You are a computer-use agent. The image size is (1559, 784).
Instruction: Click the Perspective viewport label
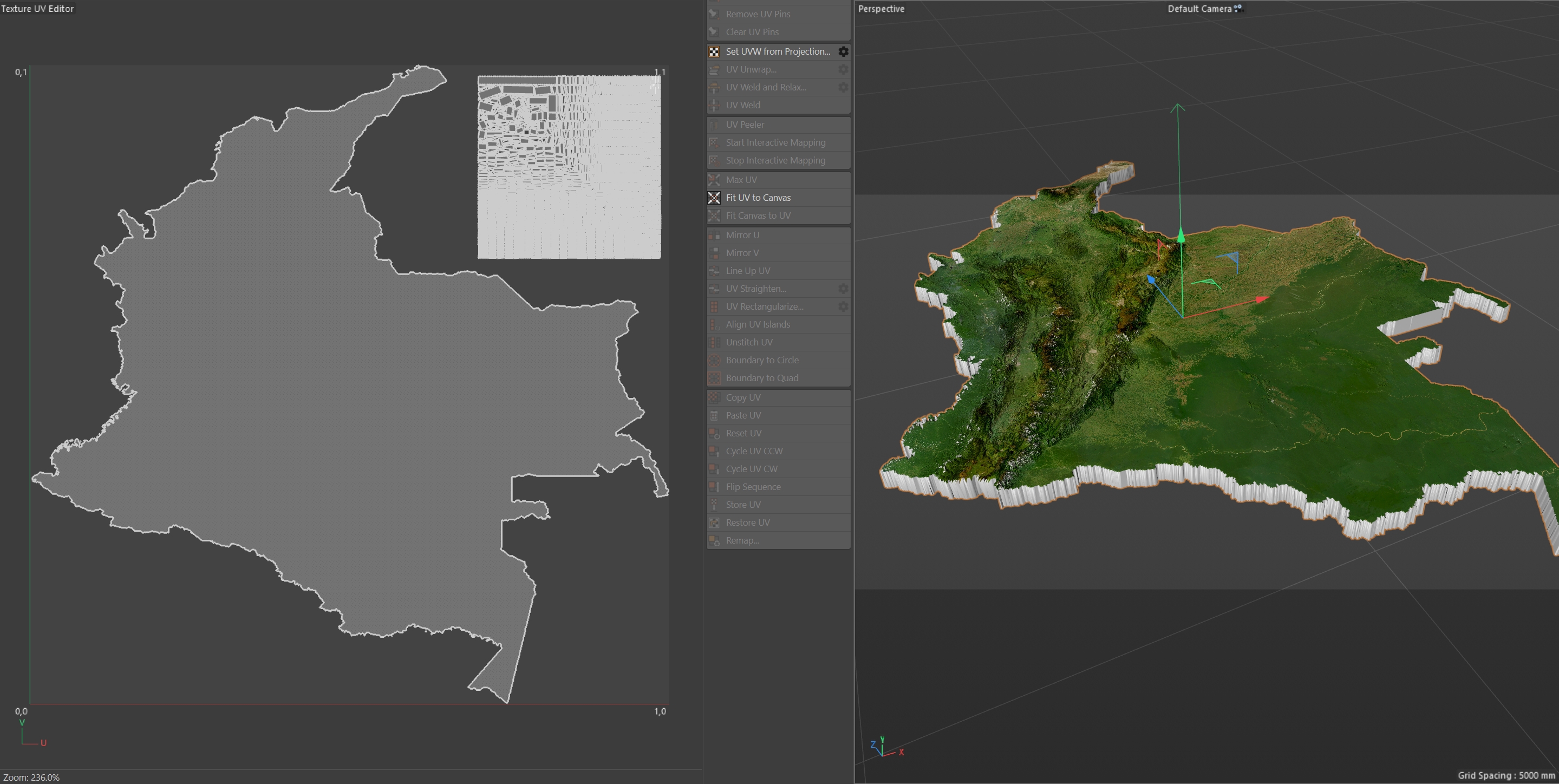click(x=881, y=9)
